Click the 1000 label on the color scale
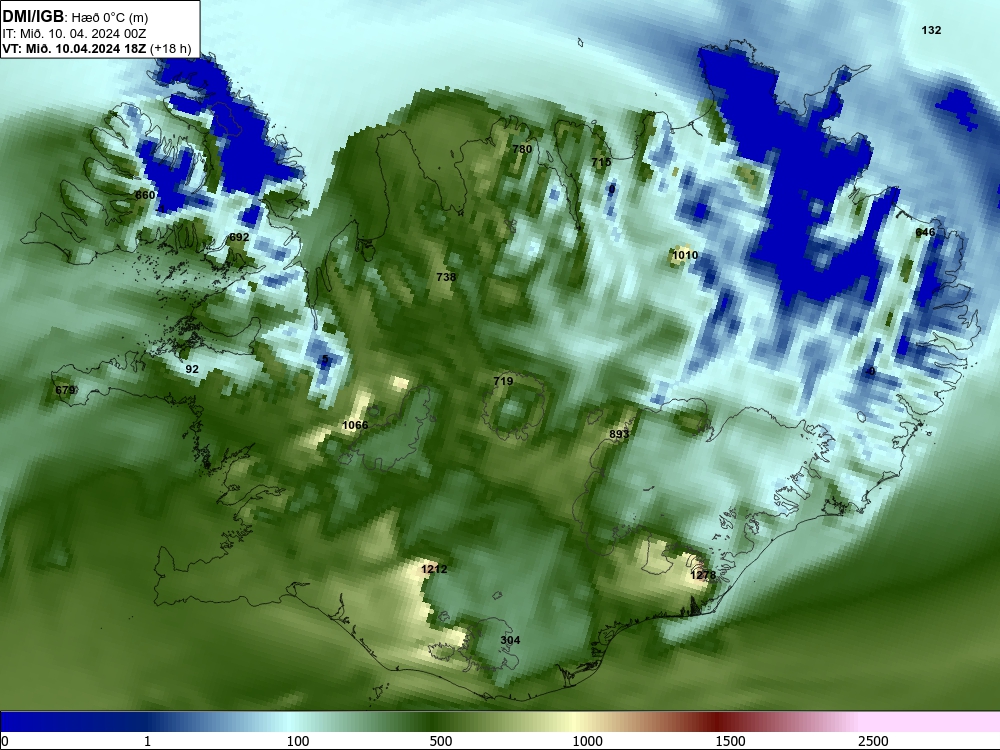 pos(587,741)
